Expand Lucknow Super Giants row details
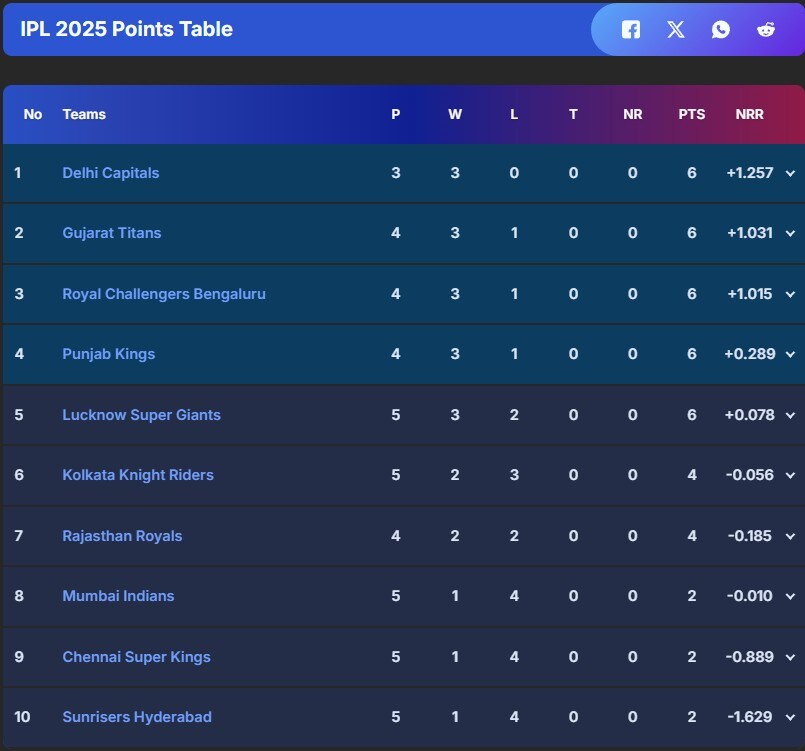 pyautogui.click(x=790, y=414)
